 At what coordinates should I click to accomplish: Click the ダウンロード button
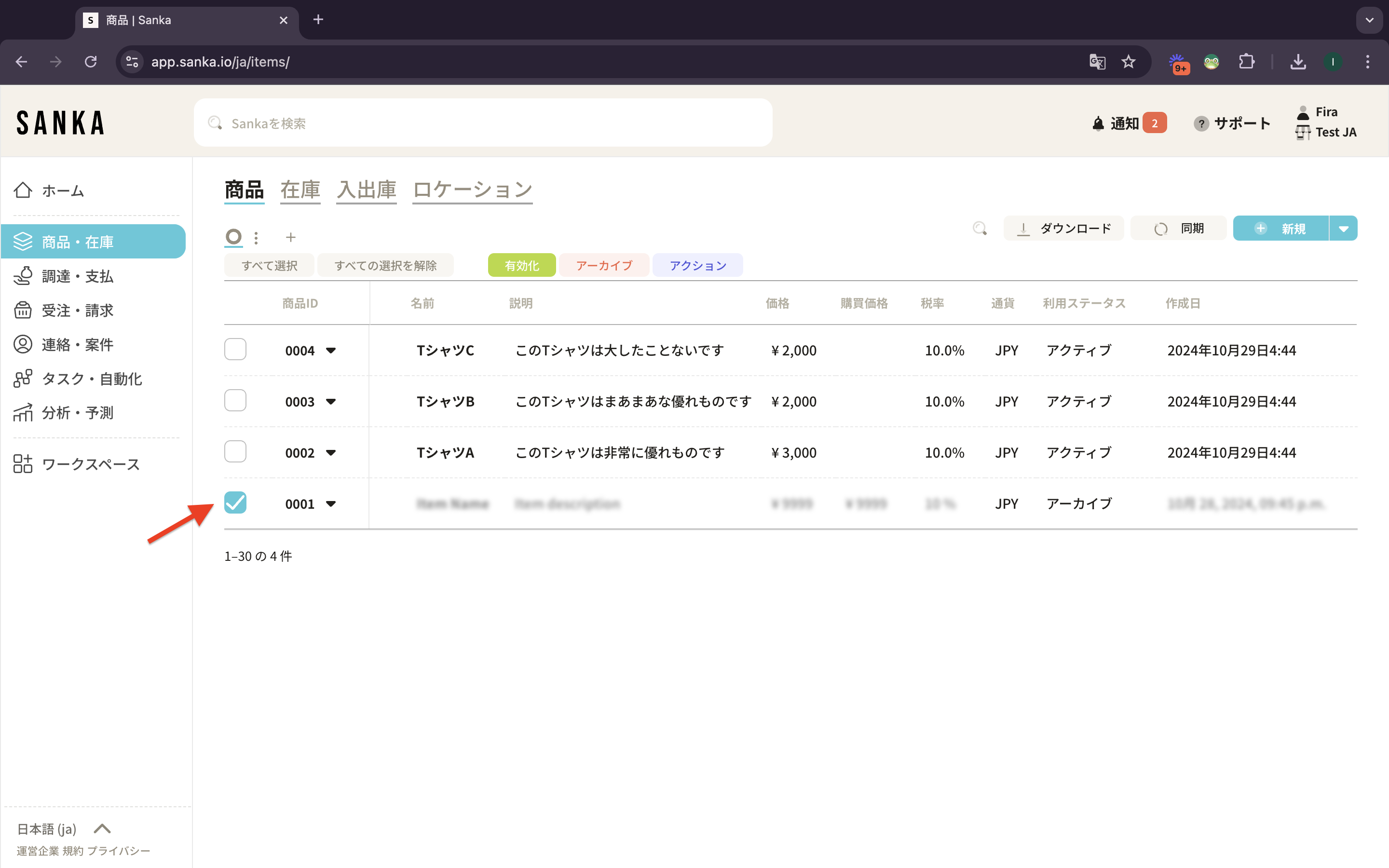(1063, 229)
